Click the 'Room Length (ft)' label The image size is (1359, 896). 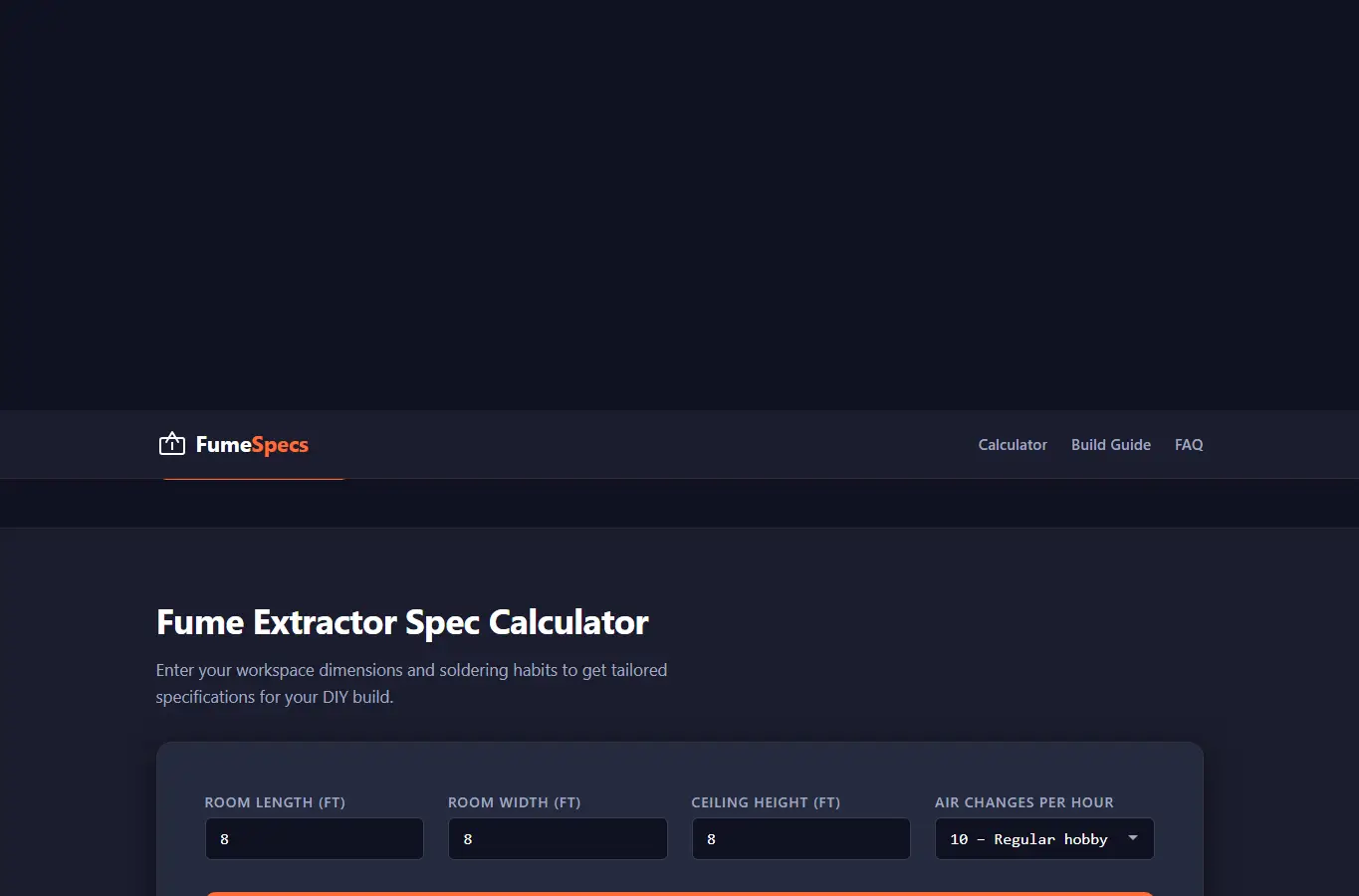pos(275,802)
